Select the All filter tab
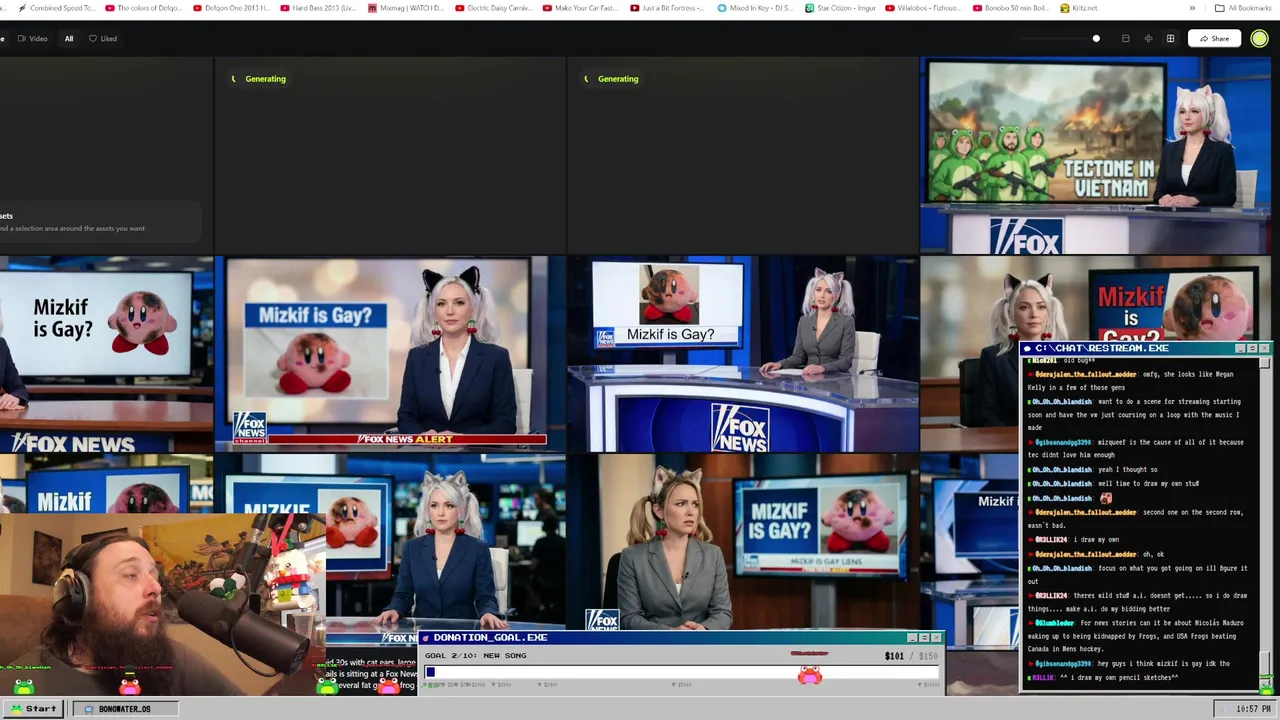Viewport: 1280px width, 720px height. [x=69, y=39]
